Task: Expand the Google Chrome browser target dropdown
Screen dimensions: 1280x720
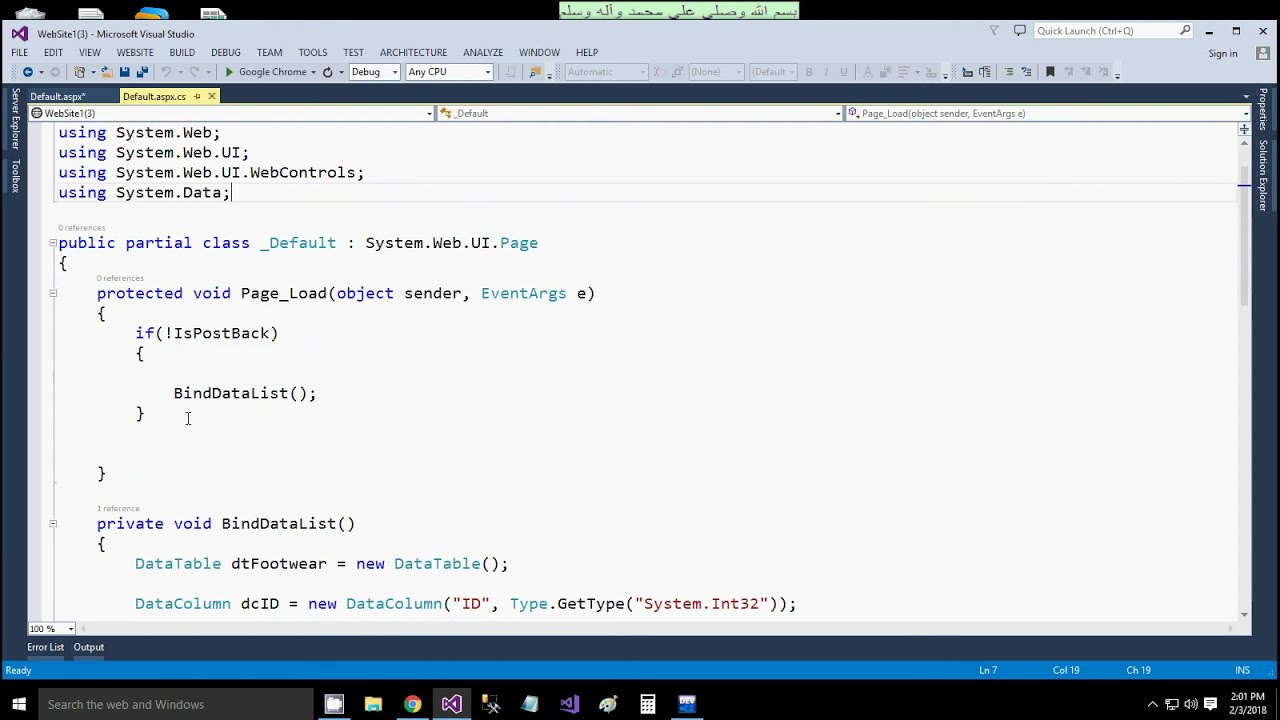Action: tap(313, 72)
